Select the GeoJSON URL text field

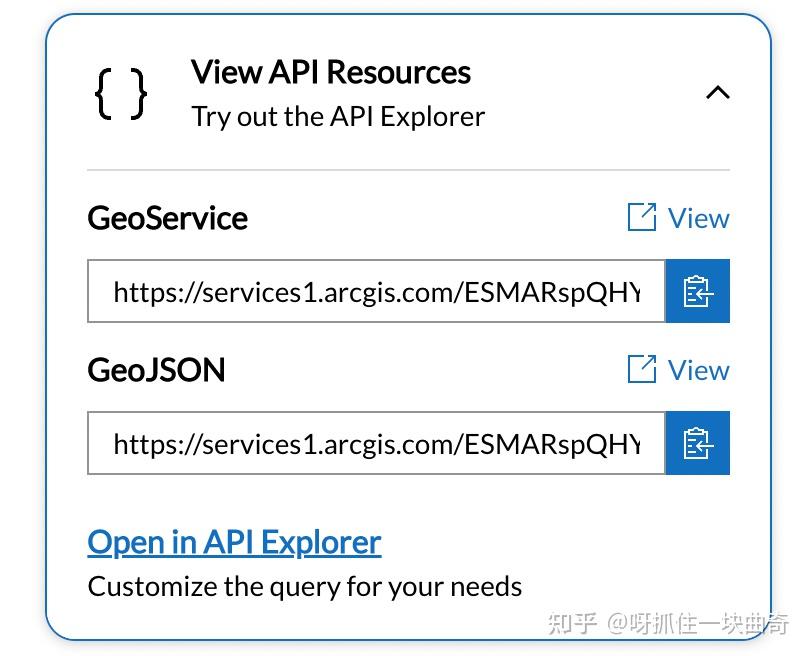[375, 443]
